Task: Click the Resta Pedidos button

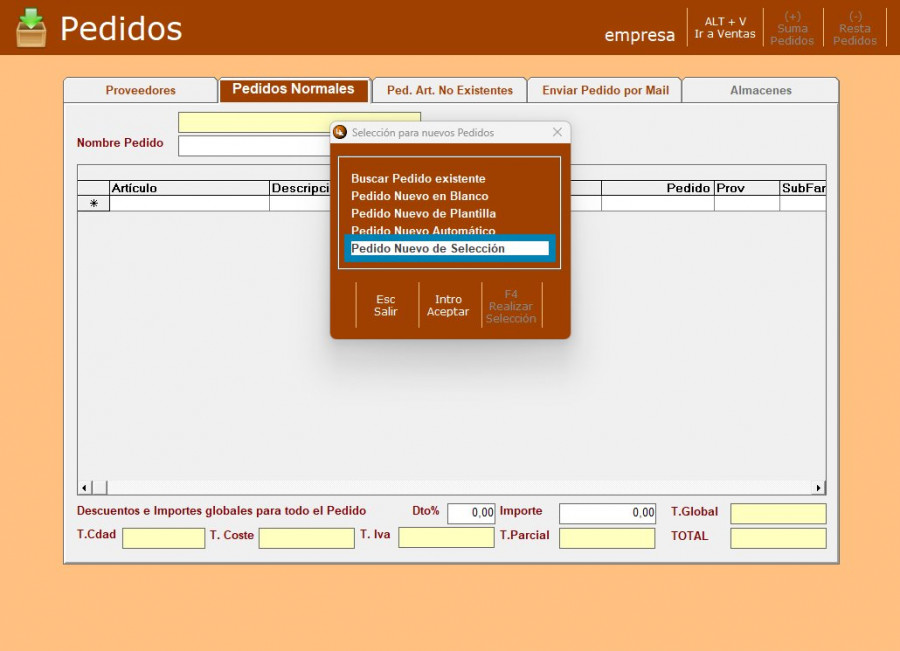Action: (855, 28)
